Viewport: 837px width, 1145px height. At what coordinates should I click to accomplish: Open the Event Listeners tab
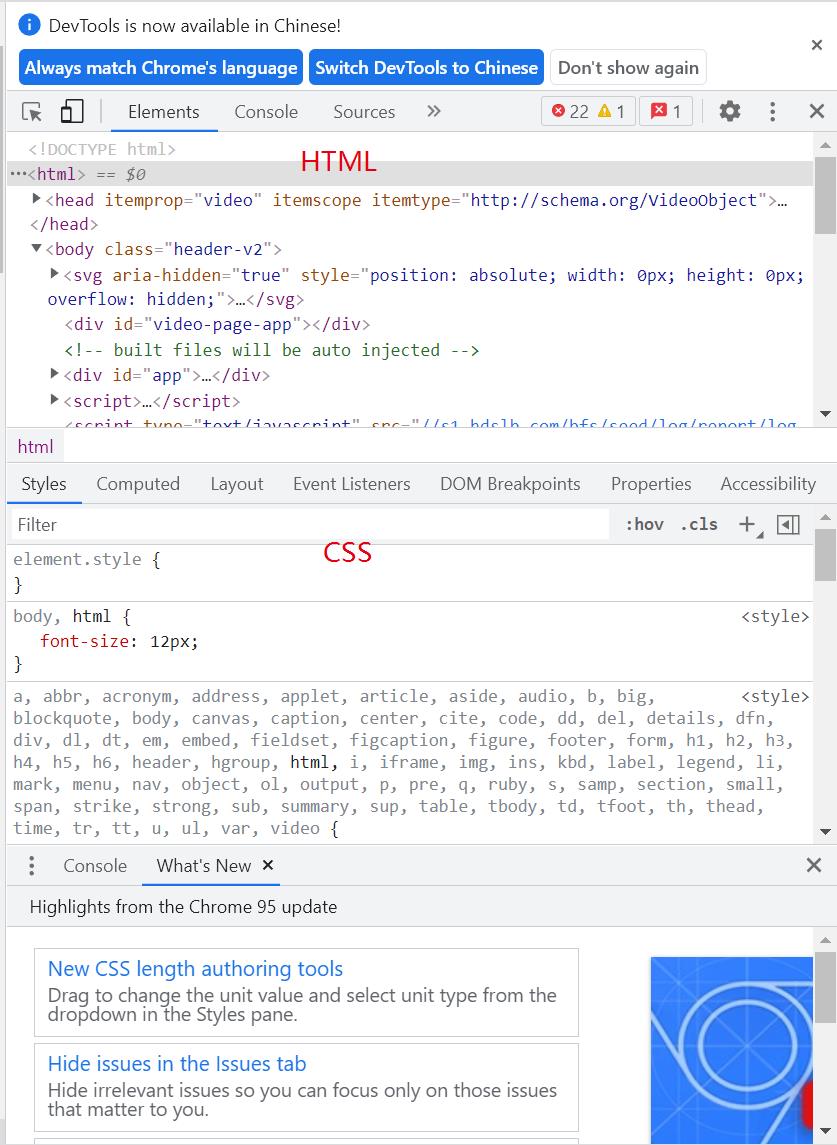tap(351, 483)
